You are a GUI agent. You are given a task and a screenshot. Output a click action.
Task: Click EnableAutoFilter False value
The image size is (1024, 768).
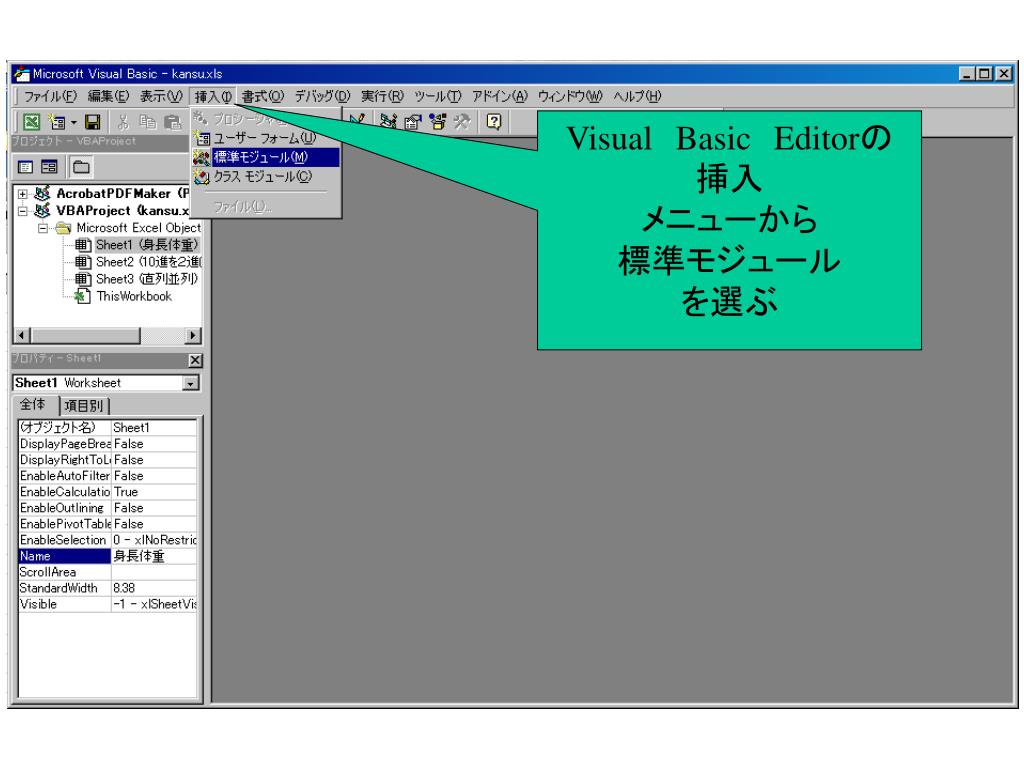pos(153,475)
